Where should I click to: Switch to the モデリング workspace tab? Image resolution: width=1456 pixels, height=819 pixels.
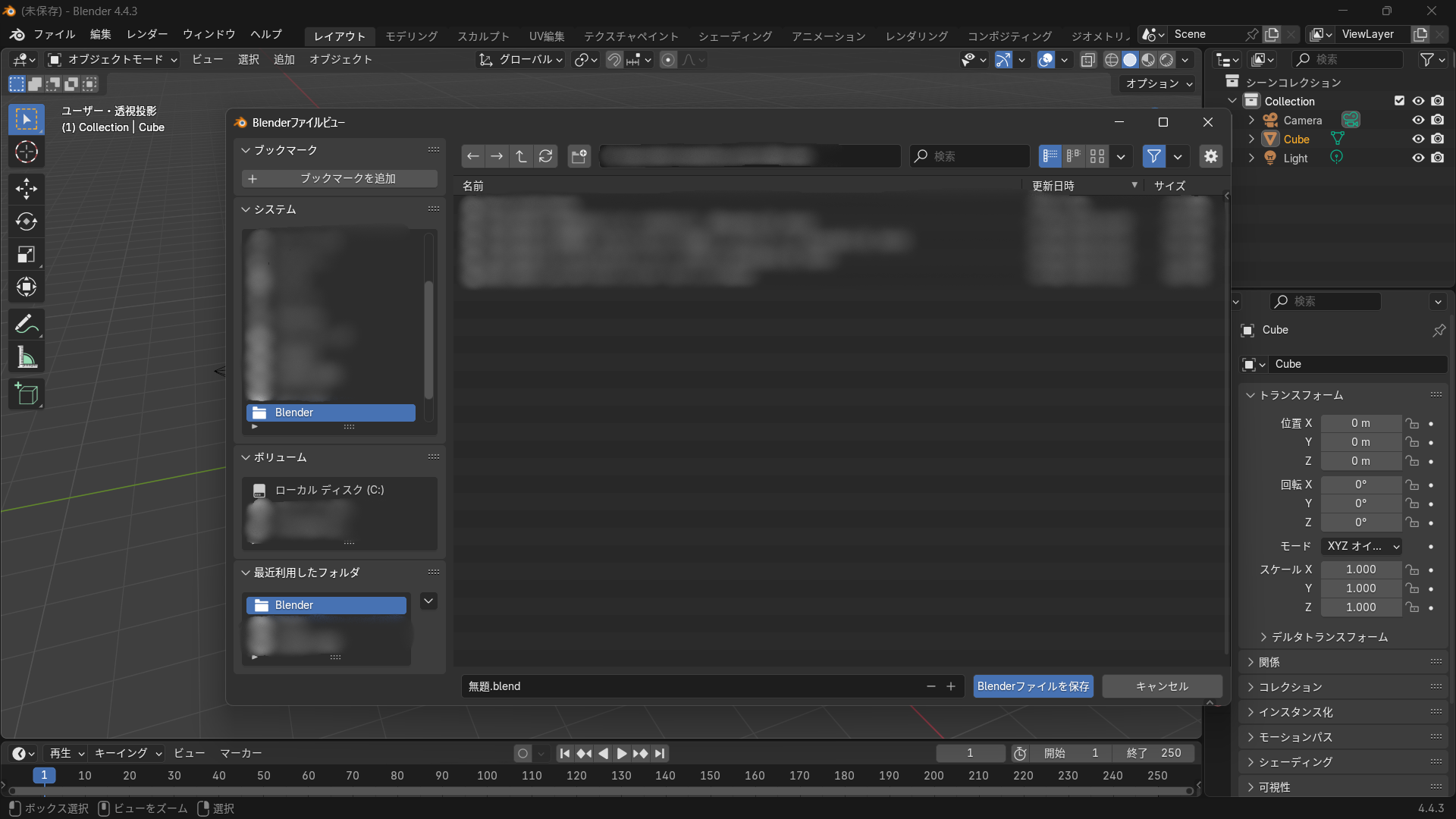[411, 36]
